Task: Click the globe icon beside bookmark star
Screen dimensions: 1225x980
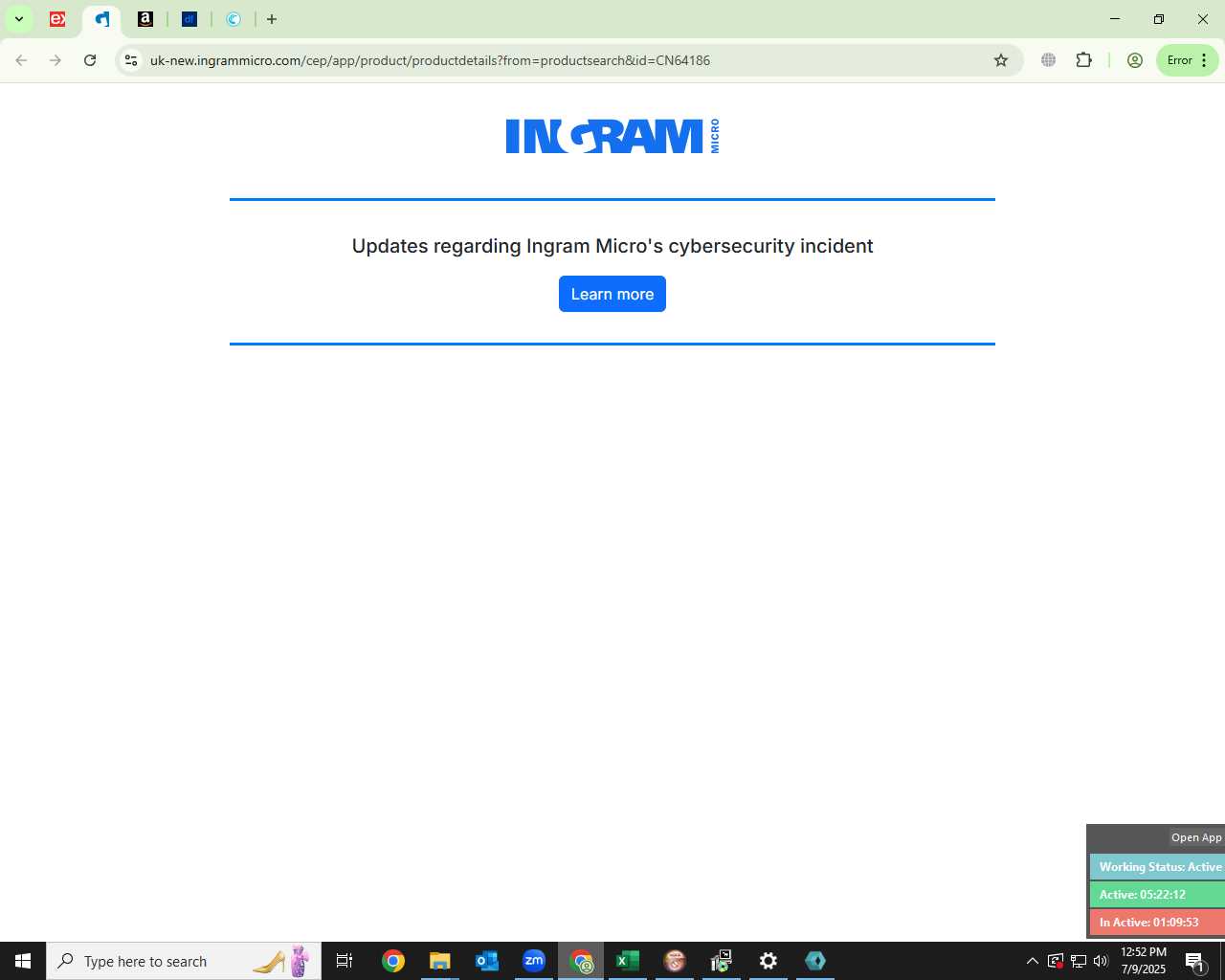Action: click(x=1049, y=60)
